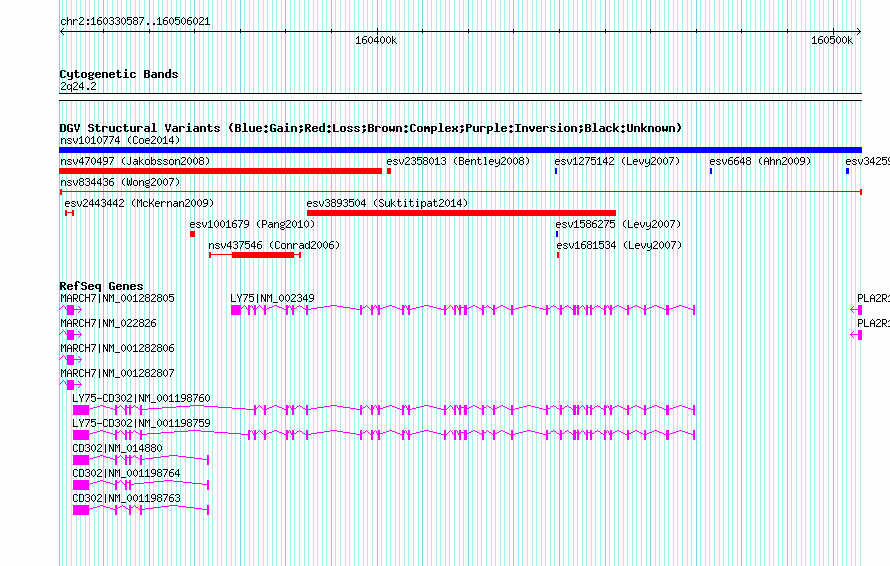
Task: Select the esv3893504 (Suktitipat2014) red bar
Action: [461, 213]
